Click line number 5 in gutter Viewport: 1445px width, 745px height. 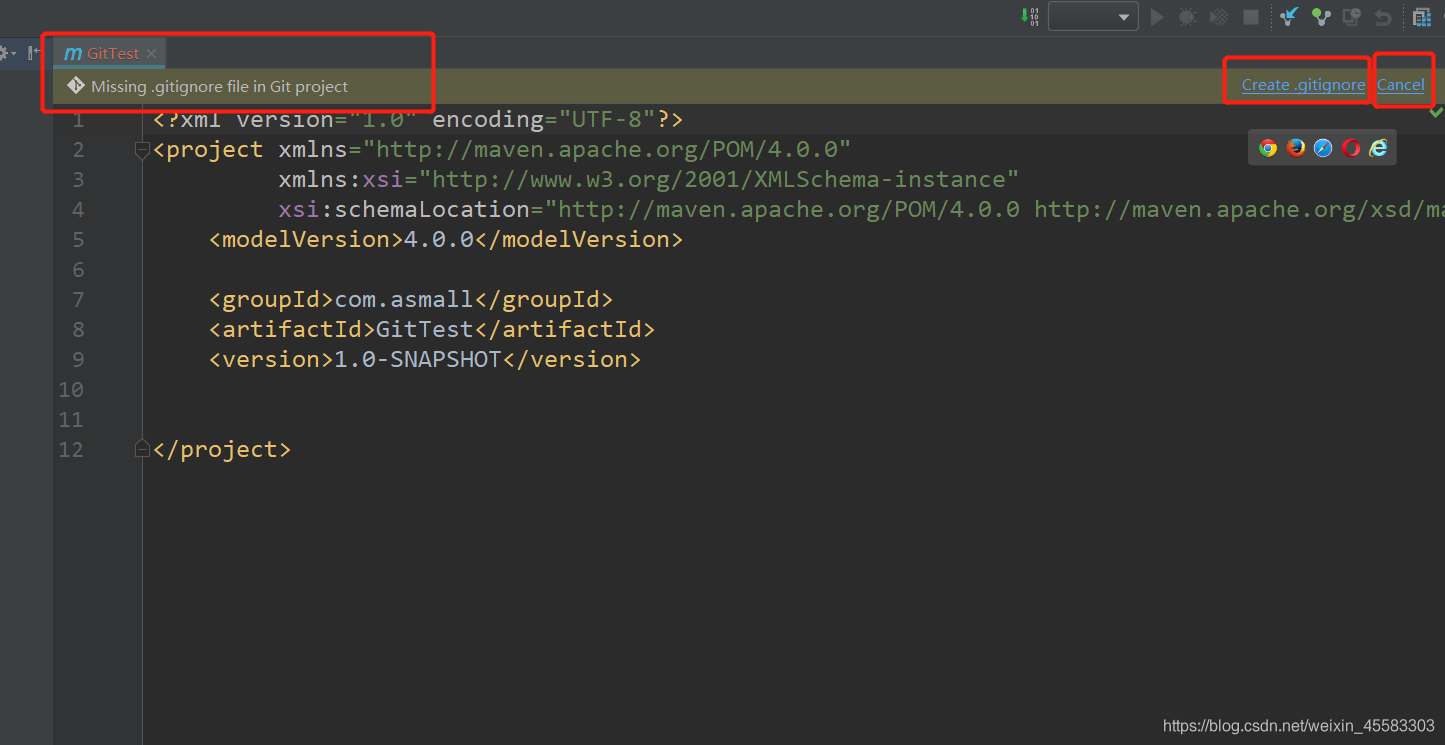pos(77,239)
